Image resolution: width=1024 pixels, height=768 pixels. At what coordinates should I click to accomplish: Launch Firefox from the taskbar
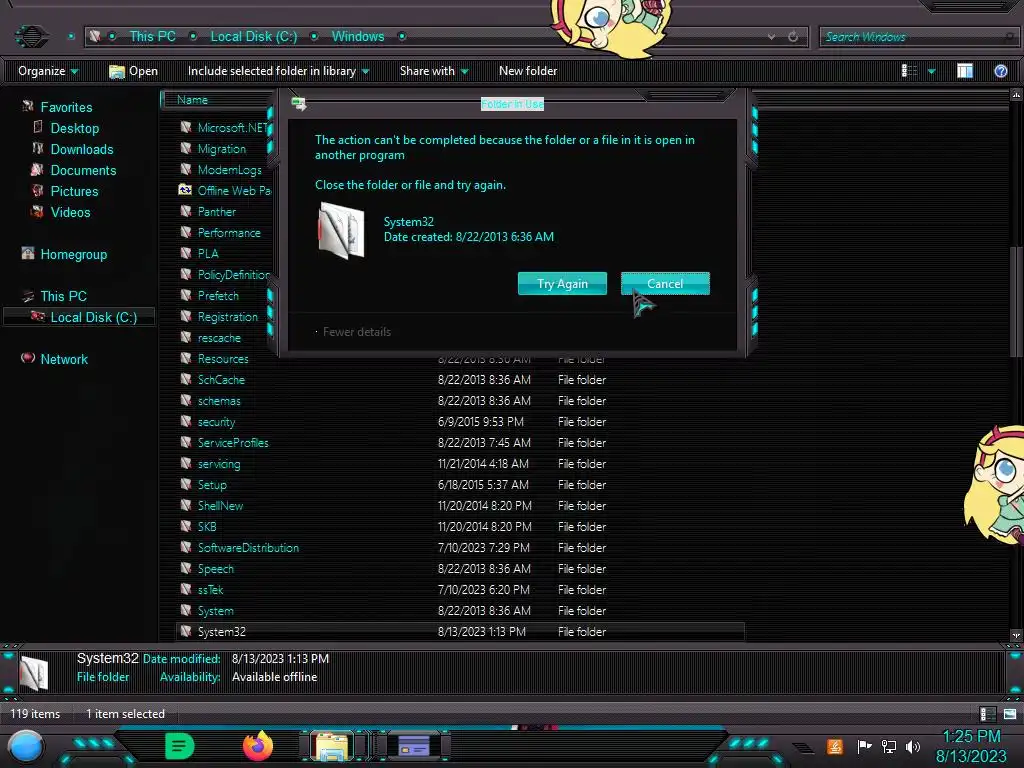[258, 746]
